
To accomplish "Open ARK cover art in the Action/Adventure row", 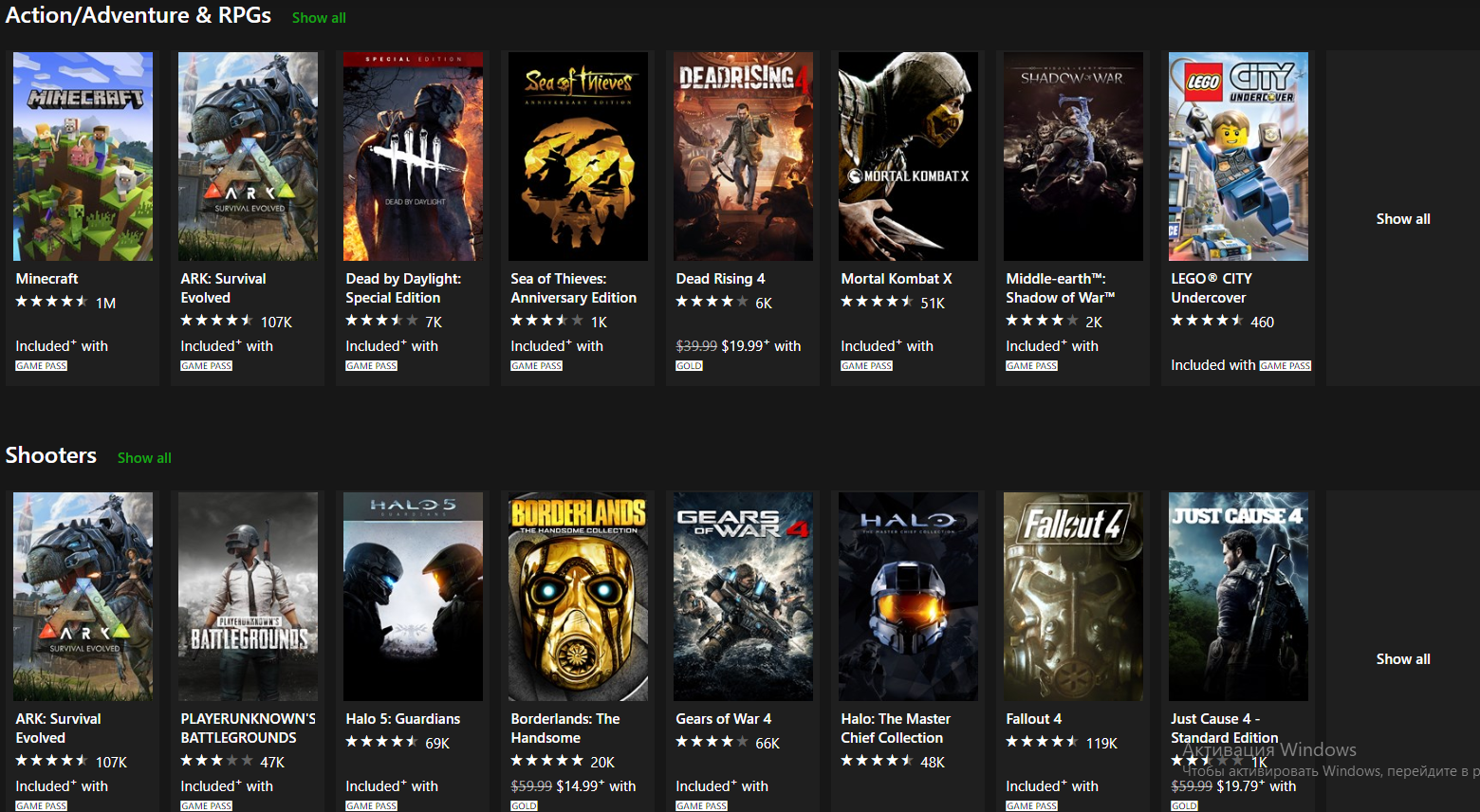I will tap(248, 157).
